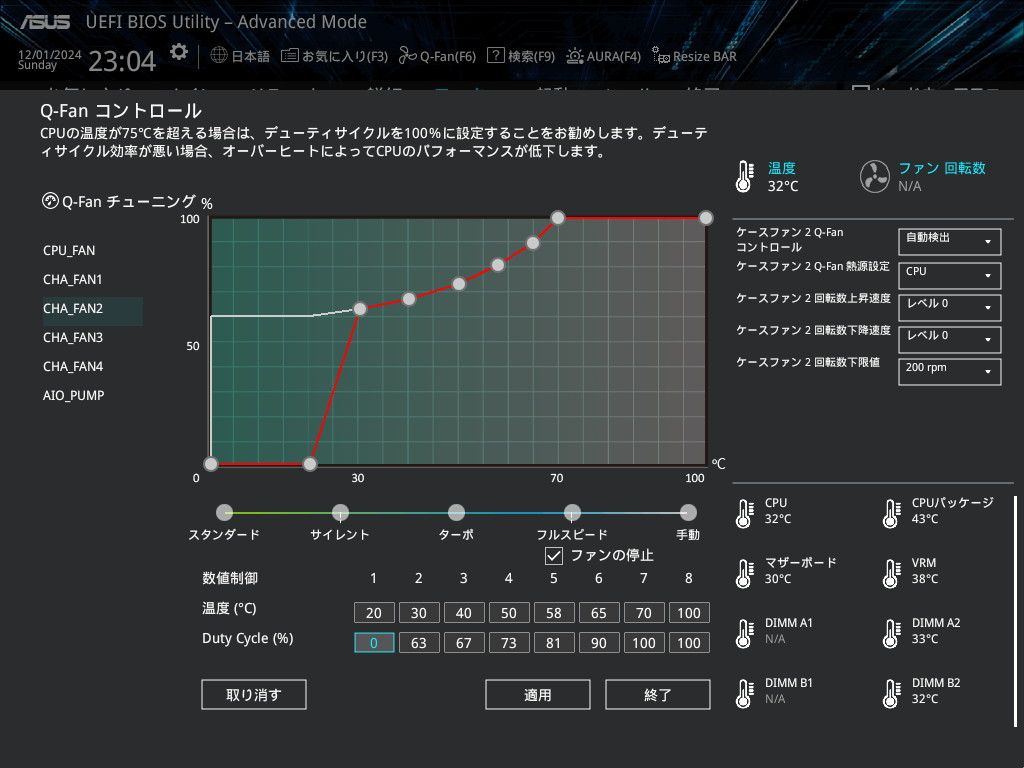Toggle ファンの停止 checkbox
The height and width of the screenshot is (768, 1024).
click(553, 556)
